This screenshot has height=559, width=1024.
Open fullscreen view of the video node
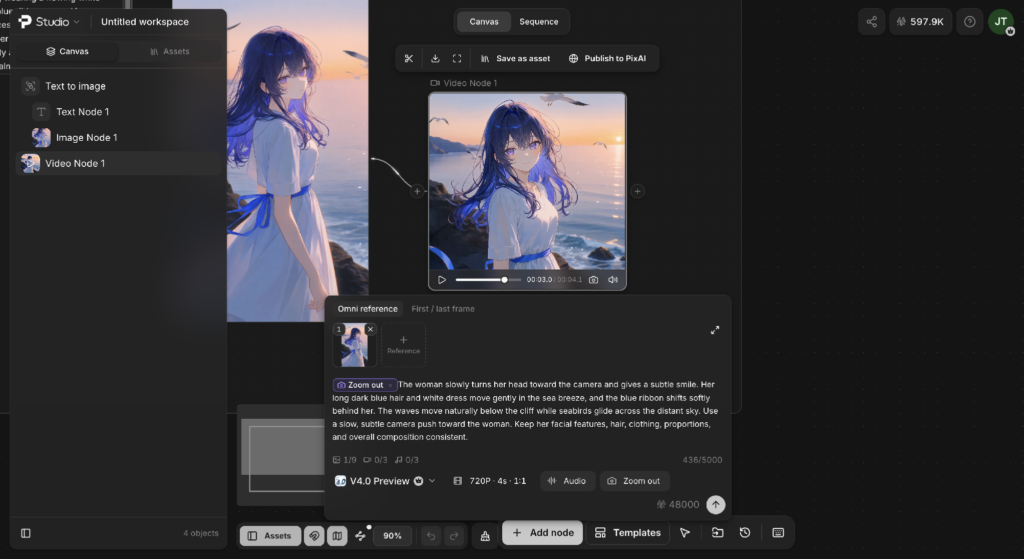(x=457, y=58)
